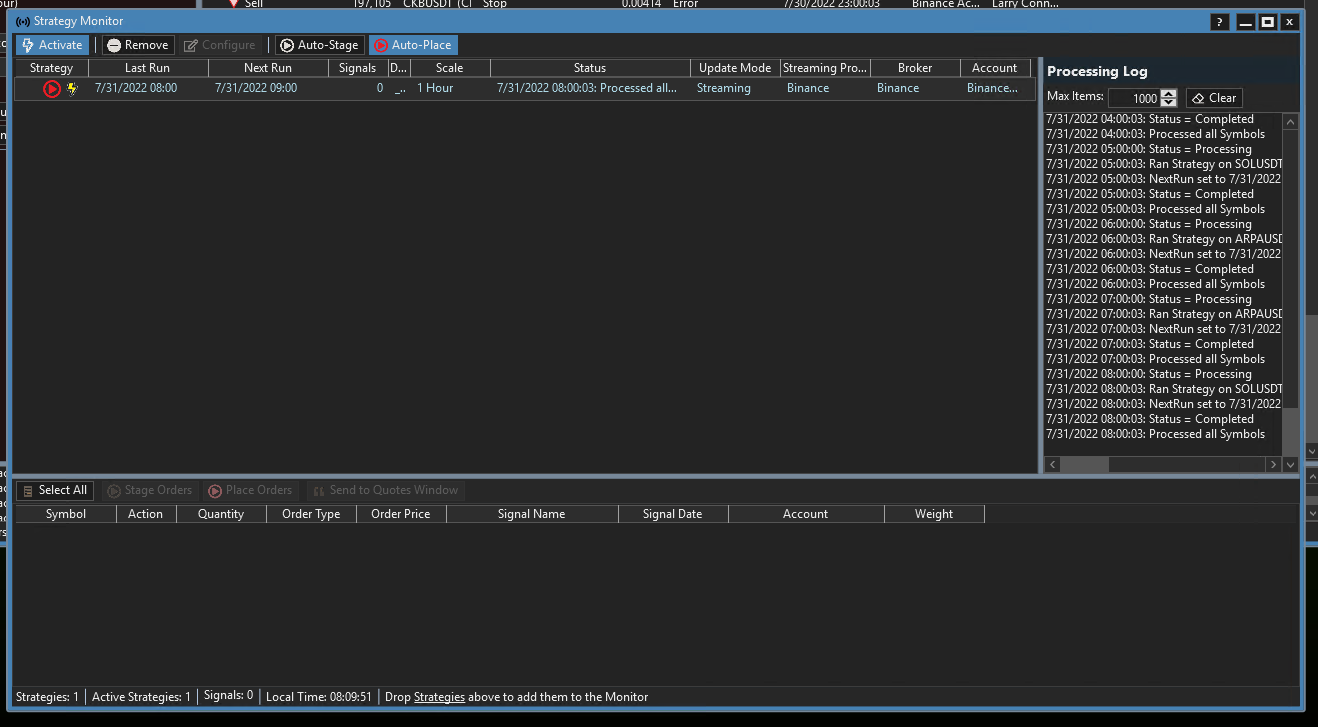
Task: Maximize the Strategy Monitor window
Action: [x=1267, y=22]
